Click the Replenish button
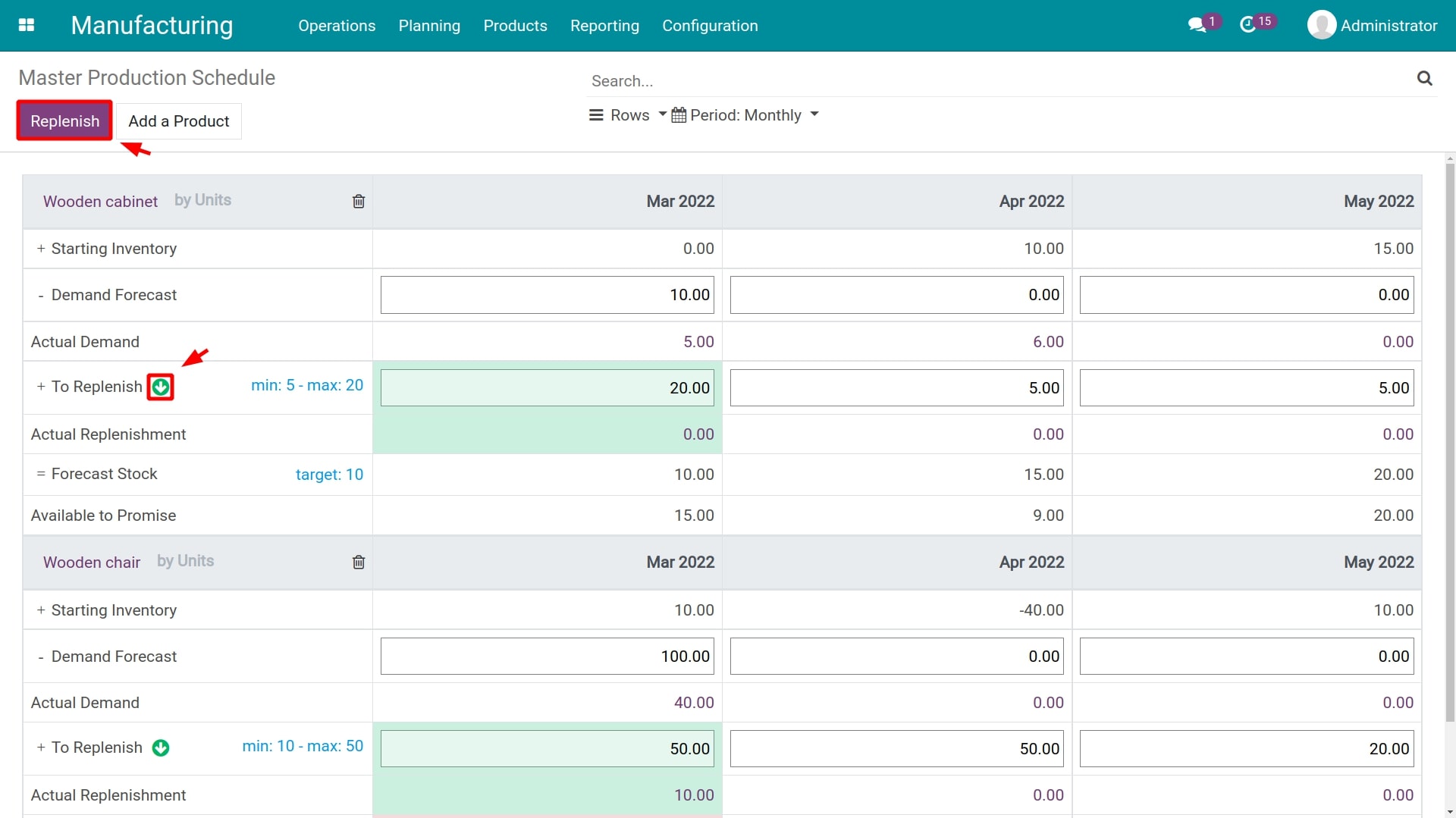The height and width of the screenshot is (818, 1456). pyautogui.click(x=64, y=121)
